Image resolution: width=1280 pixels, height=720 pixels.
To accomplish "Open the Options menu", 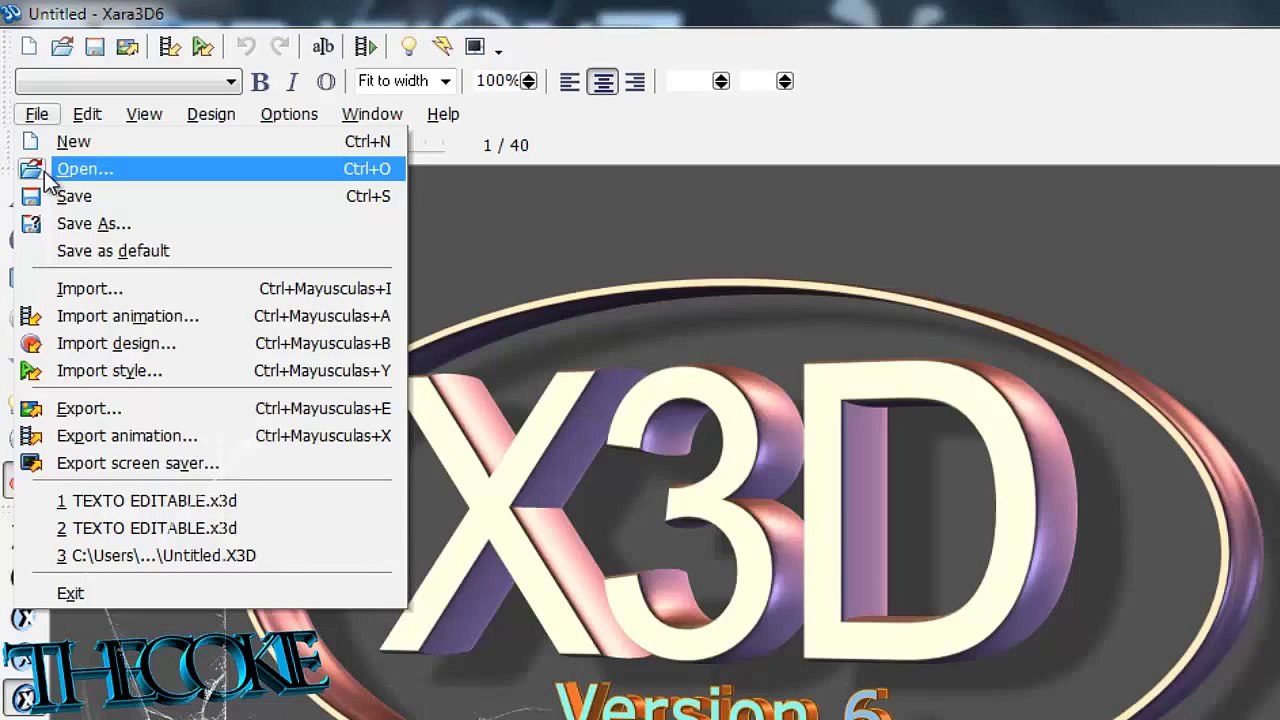I will point(289,114).
